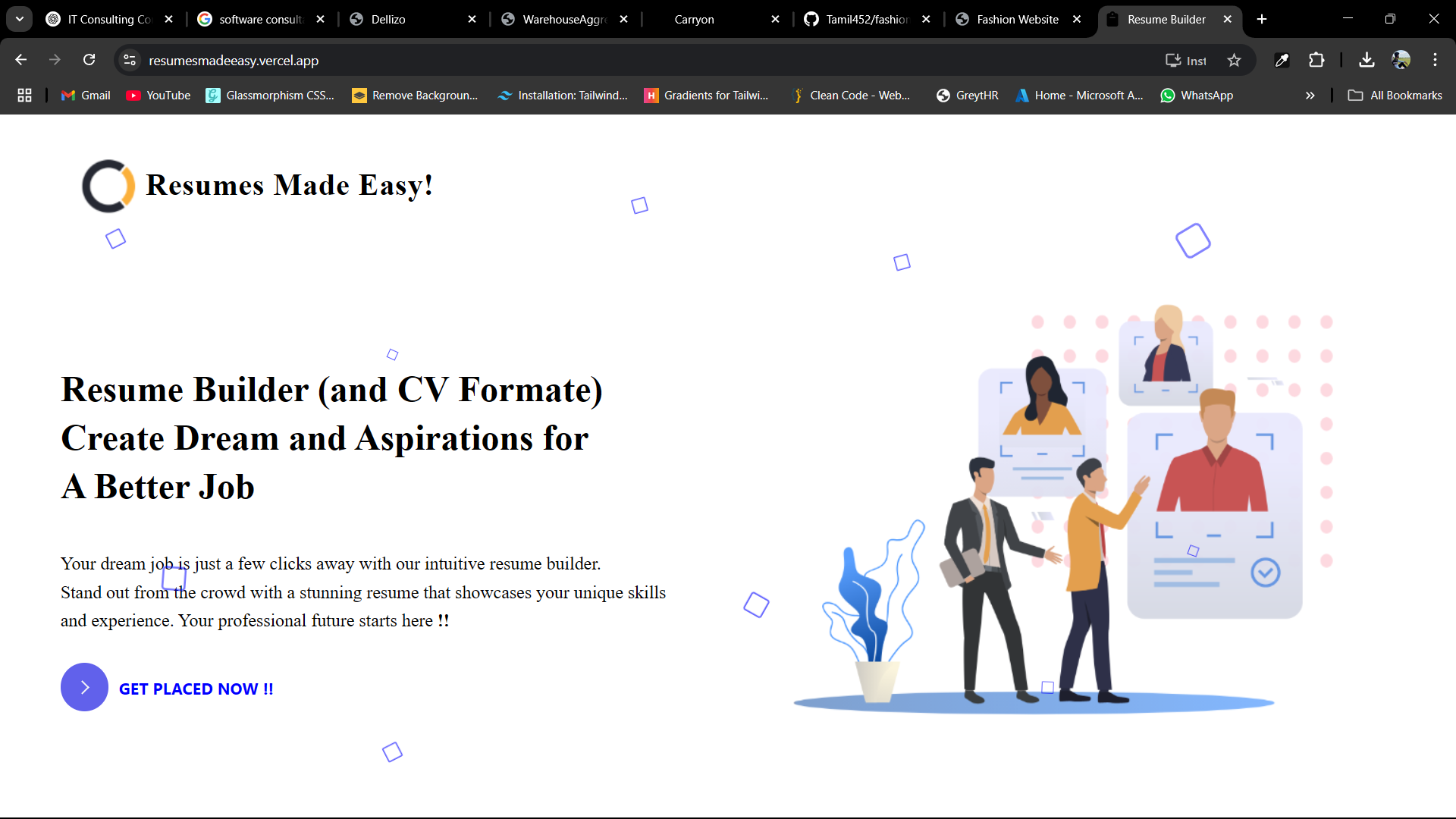Open a new tab with the plus icon
Image resolution: width=1456 pixels, height=819 pixels.
tap(1261, 19)
